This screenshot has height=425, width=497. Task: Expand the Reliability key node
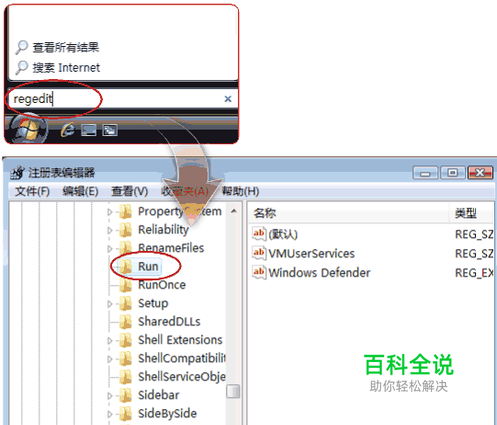pyautogui.click(x=110, y=230)
